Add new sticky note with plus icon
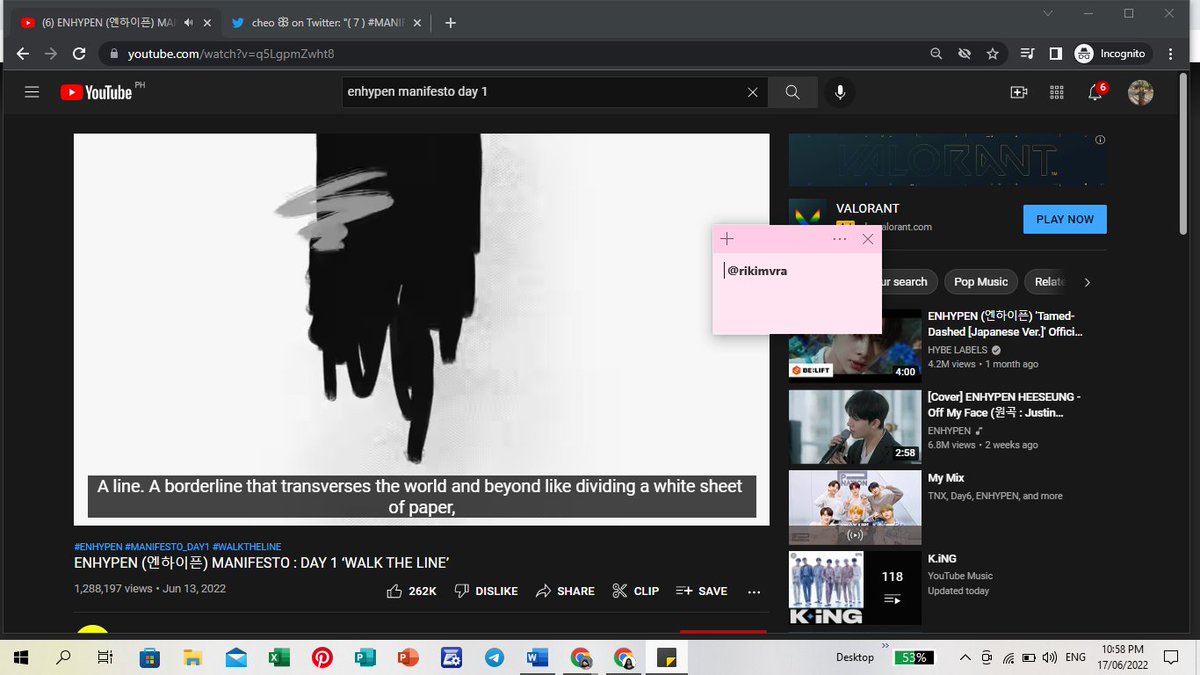The width and height of the screenshot is (1200, 675). tap(727, 239)
